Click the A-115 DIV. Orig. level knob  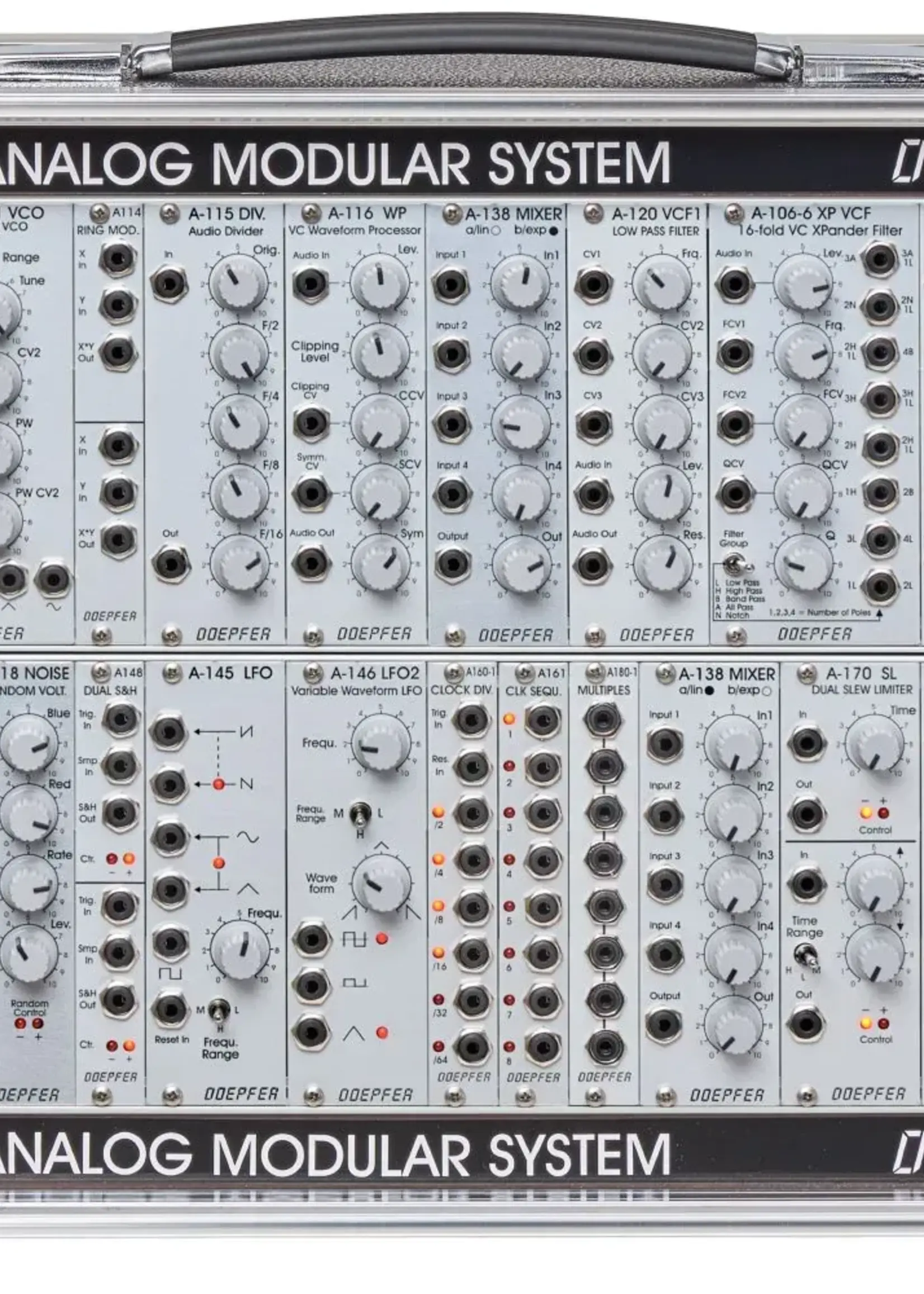tap(238, 283)
